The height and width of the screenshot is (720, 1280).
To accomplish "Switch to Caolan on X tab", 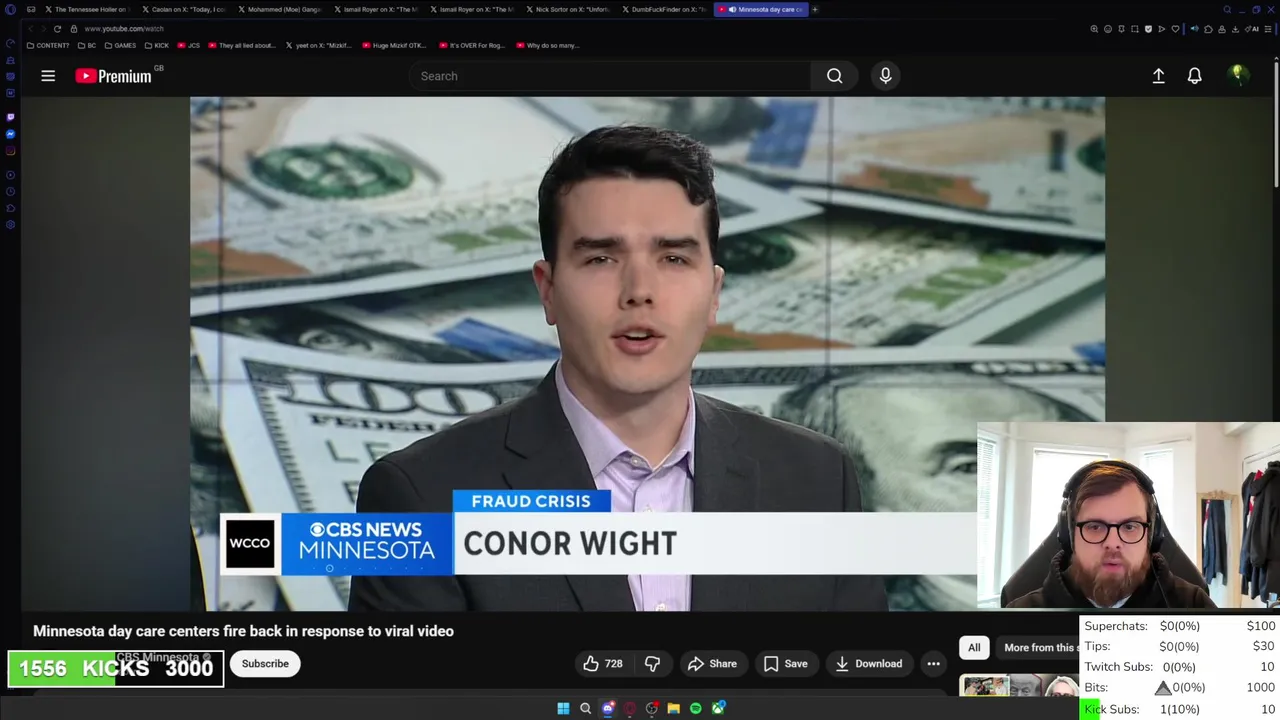I will point(182,10).
